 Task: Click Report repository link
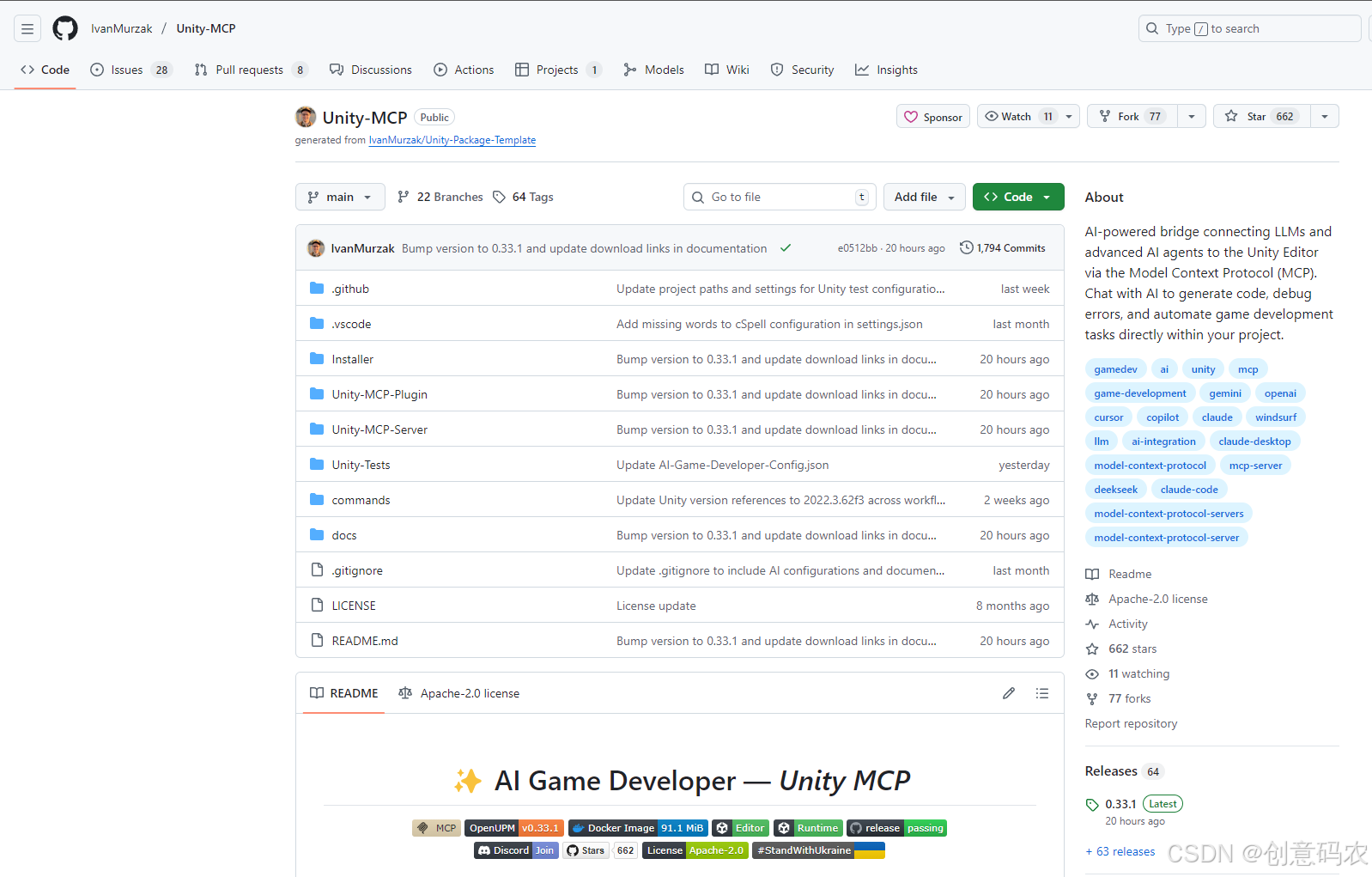point(1131,724)
